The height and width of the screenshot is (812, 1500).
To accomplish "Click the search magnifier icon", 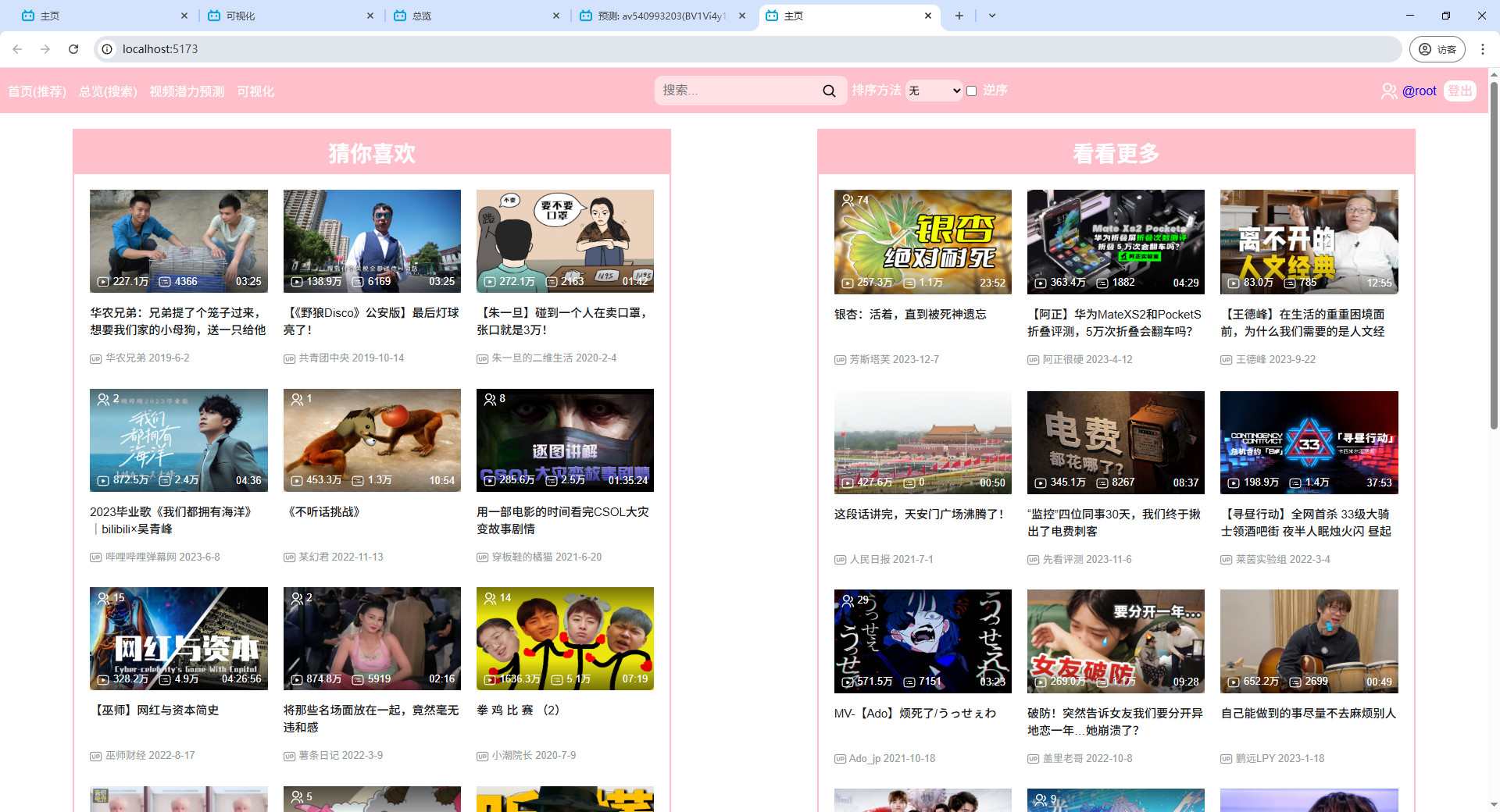I will point(829,91).
